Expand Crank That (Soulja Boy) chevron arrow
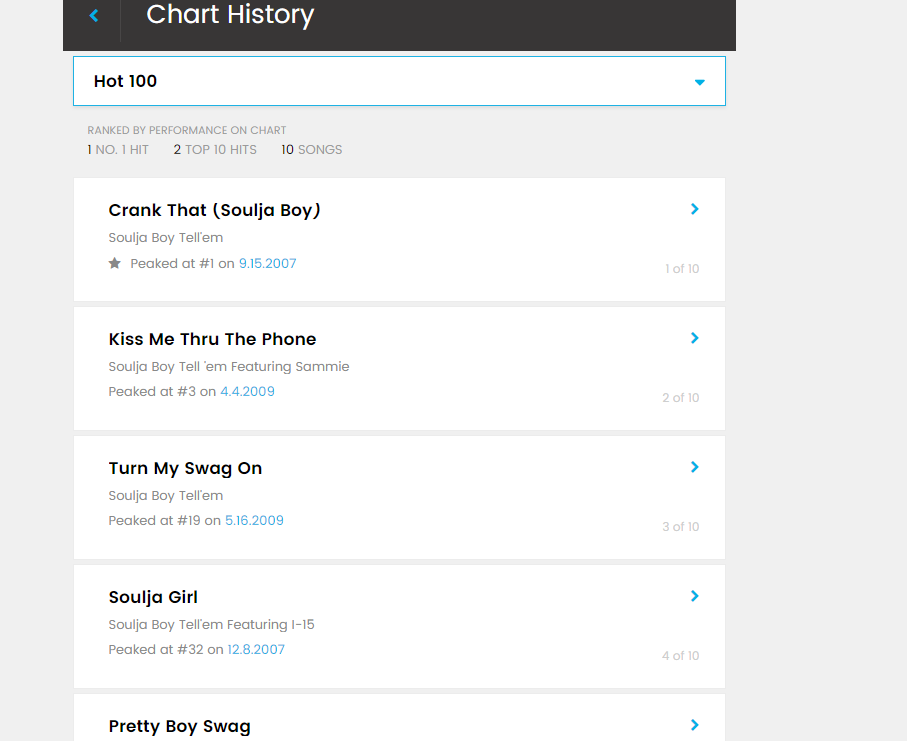907x741 pixels. pos(695,209)
